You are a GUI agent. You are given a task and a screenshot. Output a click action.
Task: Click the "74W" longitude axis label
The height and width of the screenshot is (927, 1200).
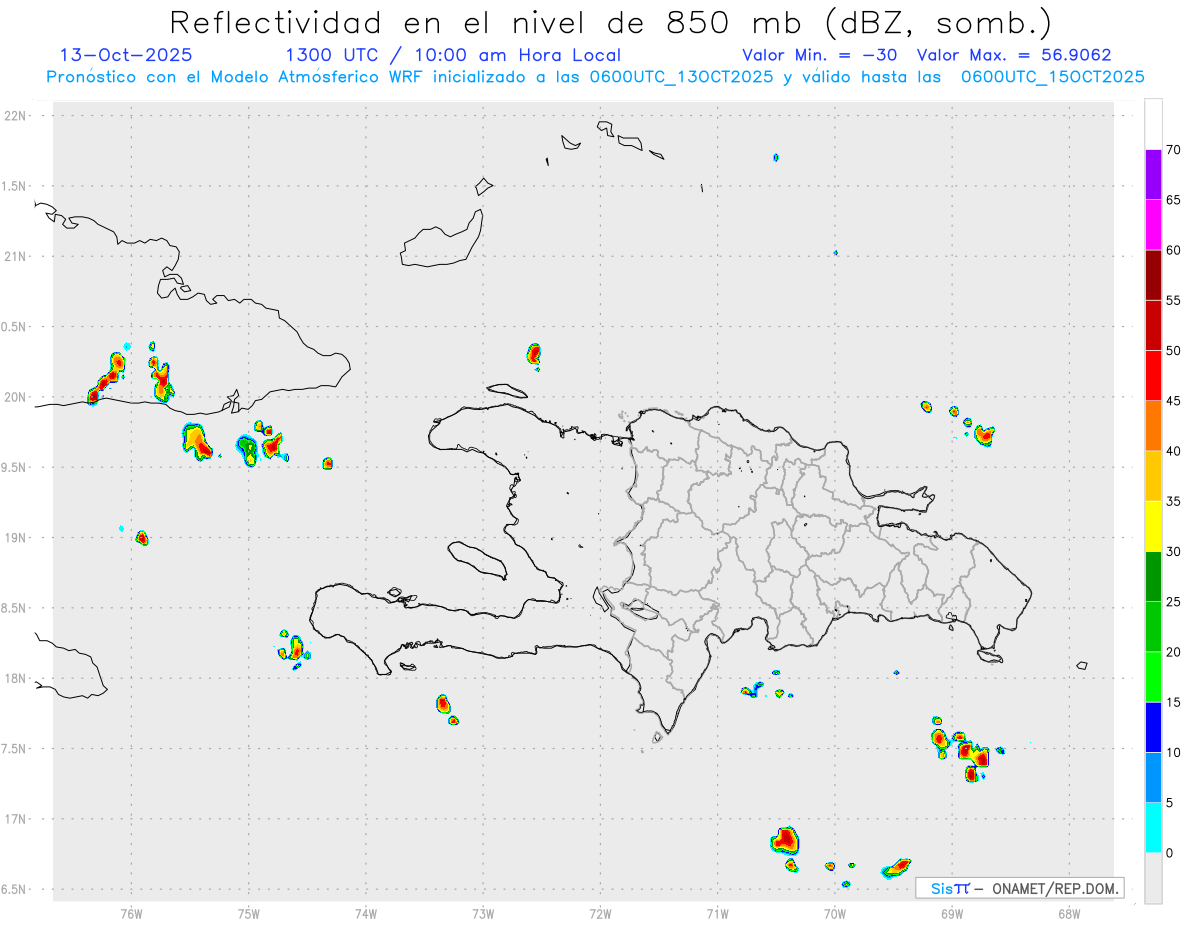click(366, 913)
